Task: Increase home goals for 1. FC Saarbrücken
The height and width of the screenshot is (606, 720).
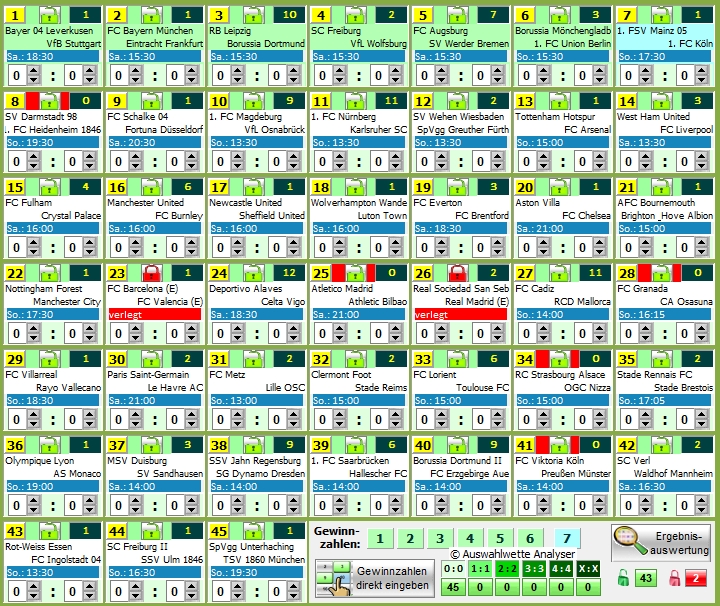Action: 339,500
